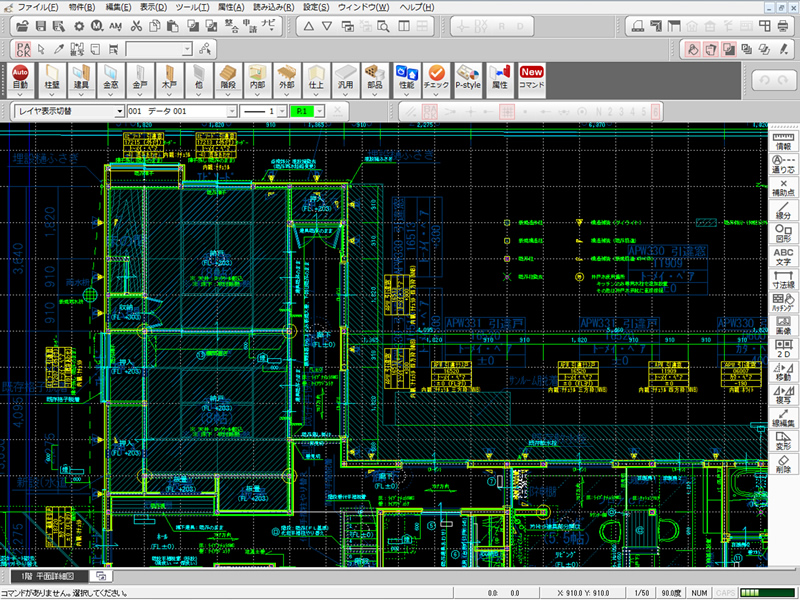This screenshot has height=600, width=800.
Task: Open the P.1 pen color dropdown arrow
Action: [x=319, y=111]
